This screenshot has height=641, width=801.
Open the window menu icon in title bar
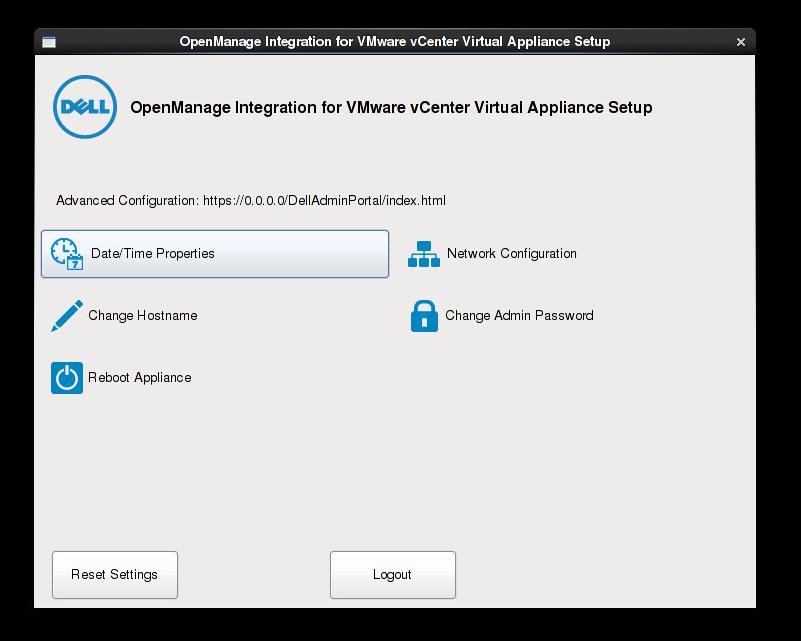pos(49,42)
